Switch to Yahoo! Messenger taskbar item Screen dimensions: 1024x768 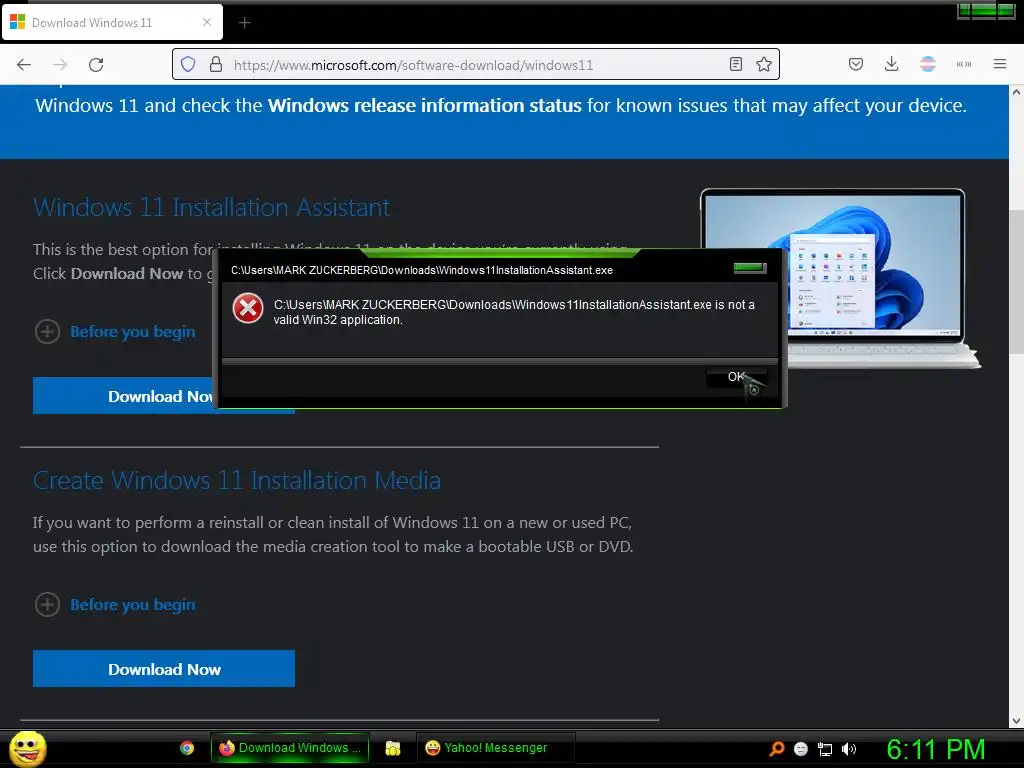click(496, 748)
